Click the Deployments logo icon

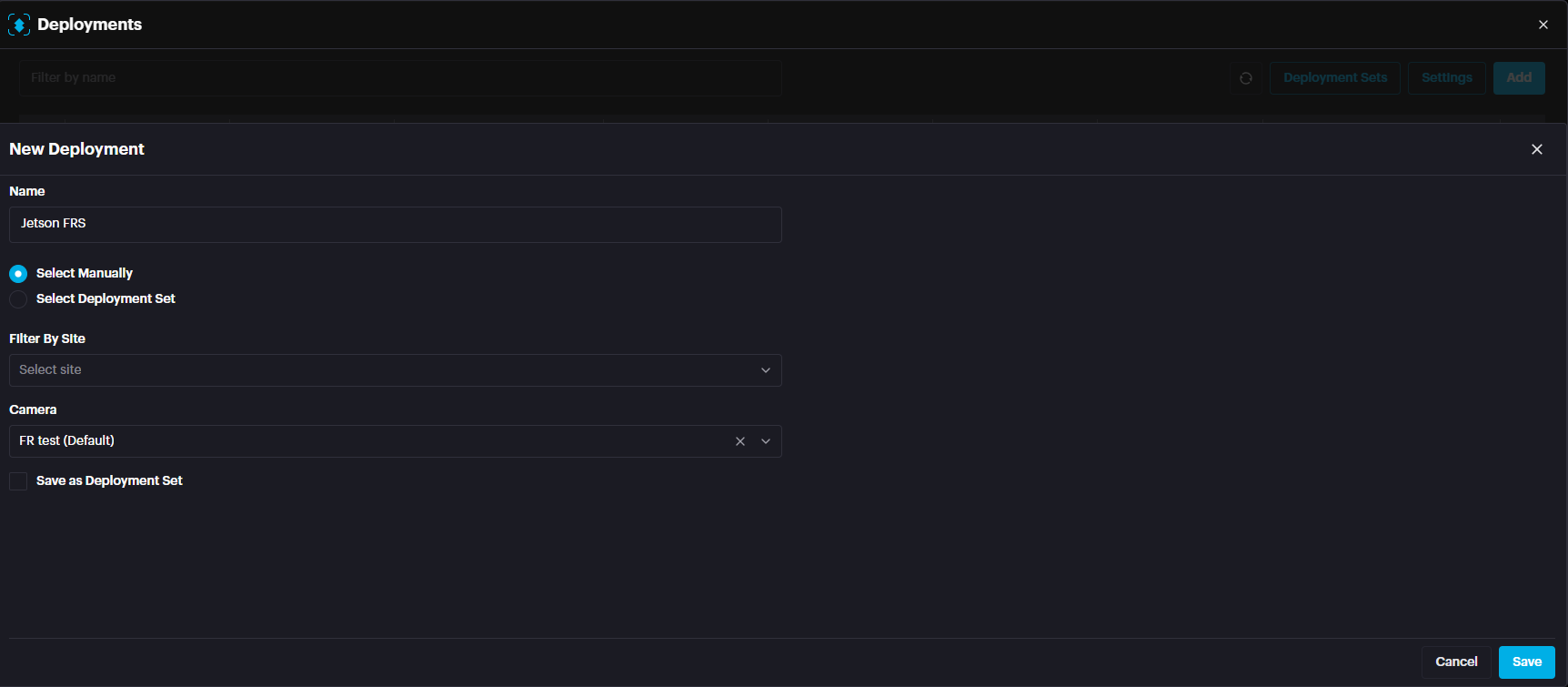point(19,25)
